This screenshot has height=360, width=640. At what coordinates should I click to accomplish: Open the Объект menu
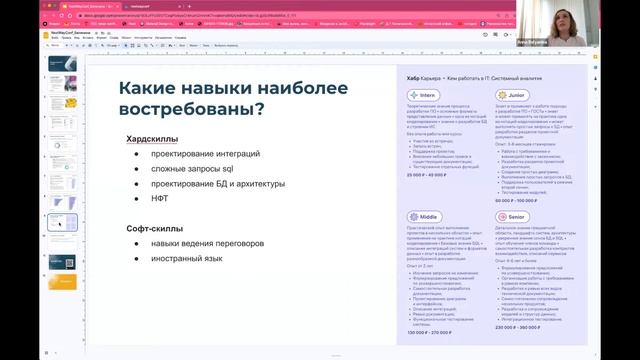126,38
